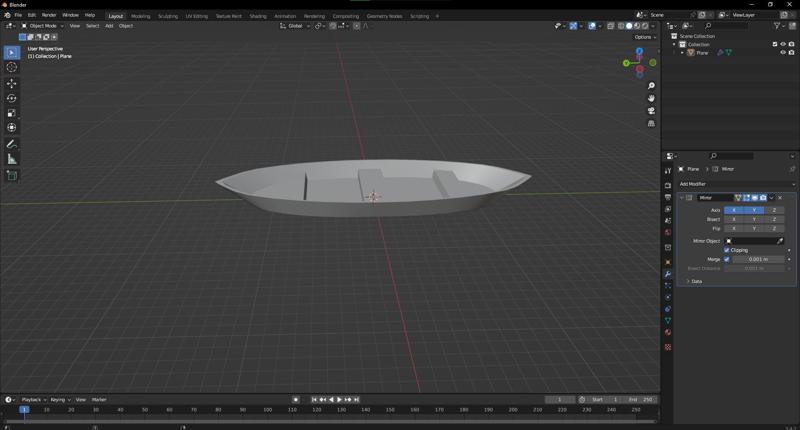Open the Add Modifier dropdown
Viewport: 800px width, 430px height.
point(736,184)
